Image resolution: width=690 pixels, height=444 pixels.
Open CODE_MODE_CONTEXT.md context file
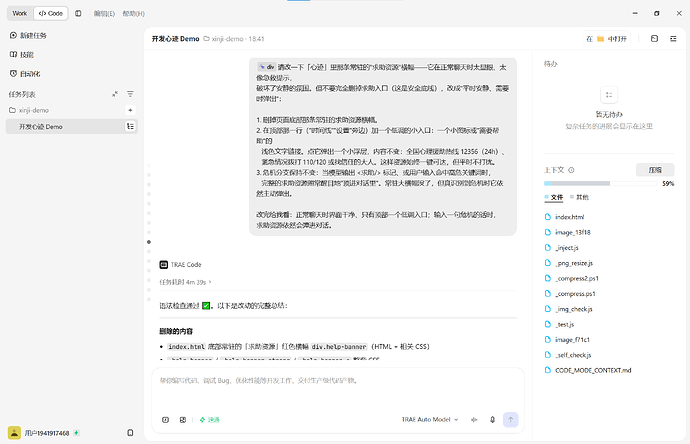click(588, 370)
